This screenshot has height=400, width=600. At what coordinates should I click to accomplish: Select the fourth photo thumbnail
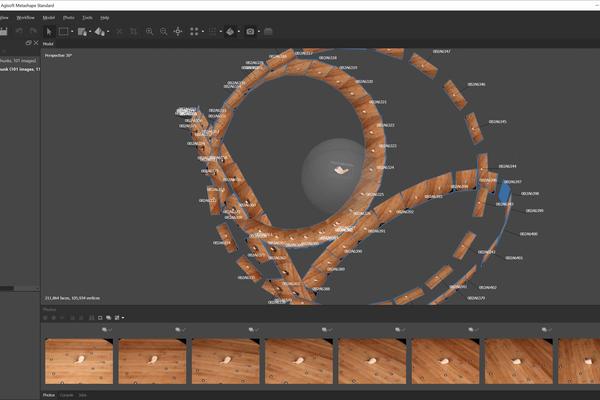tap(299, 361)
